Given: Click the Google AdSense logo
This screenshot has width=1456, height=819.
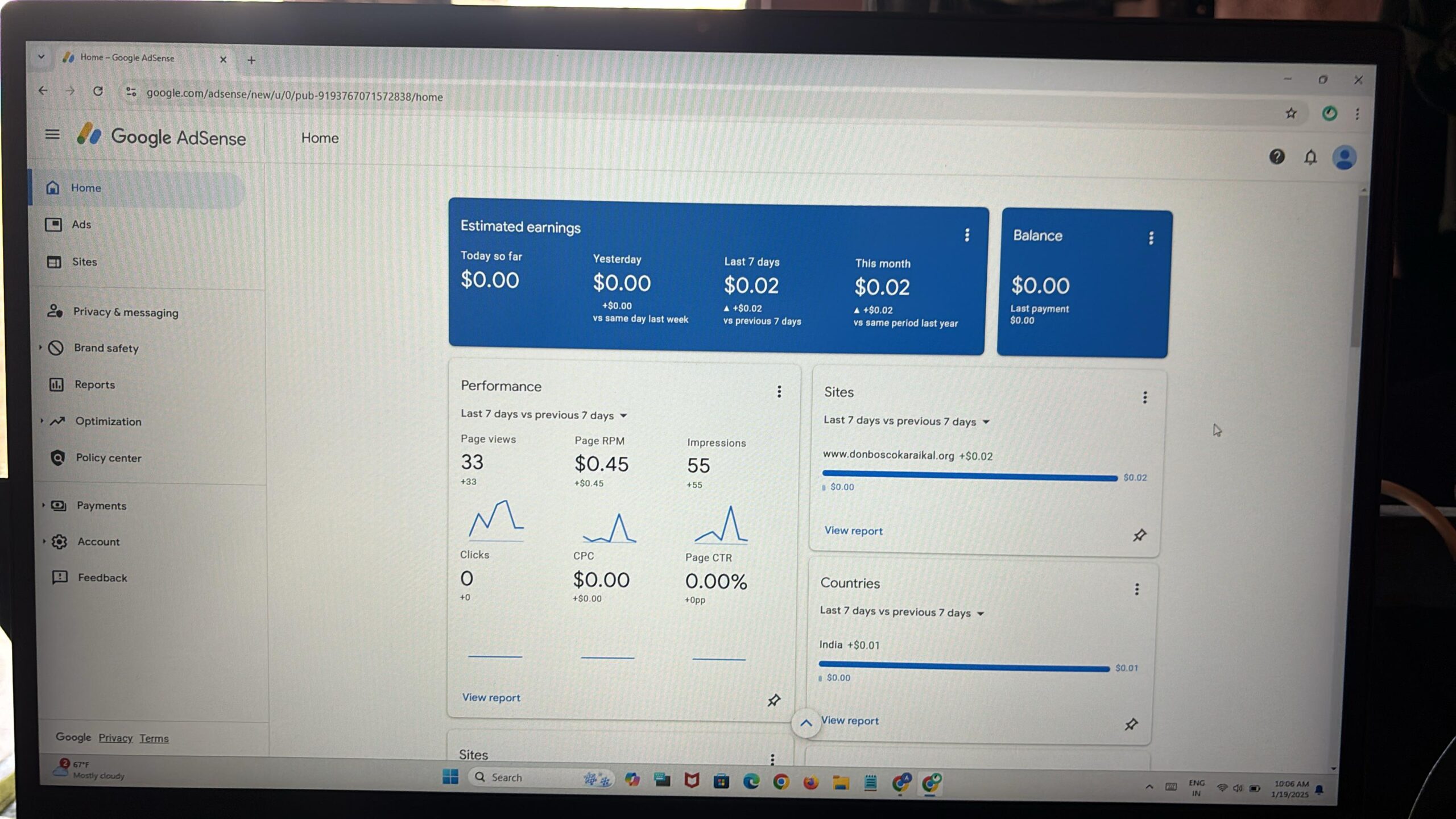Looking at the screenshot, I should click(162, 136).
